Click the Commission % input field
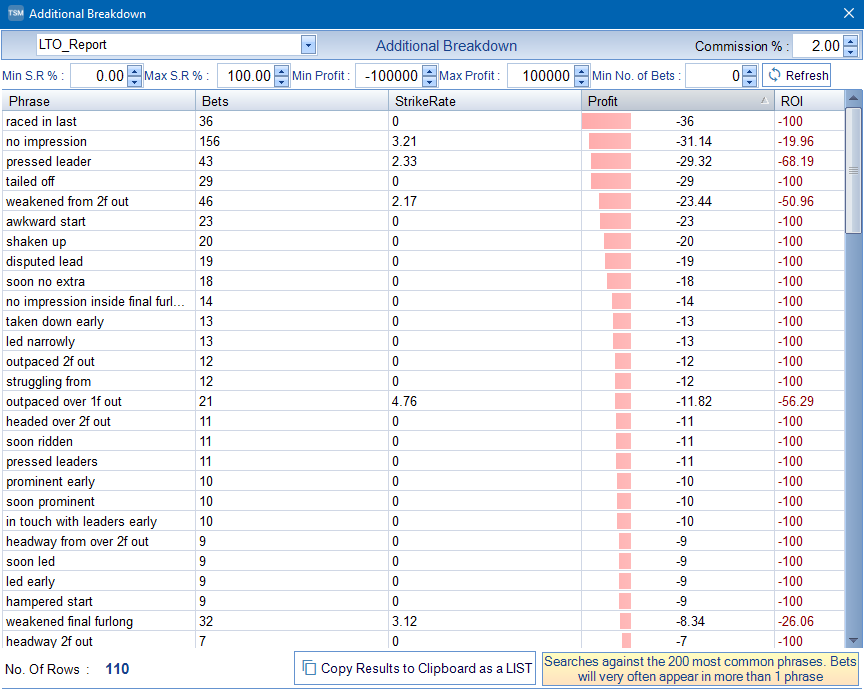 pos(817,46)
